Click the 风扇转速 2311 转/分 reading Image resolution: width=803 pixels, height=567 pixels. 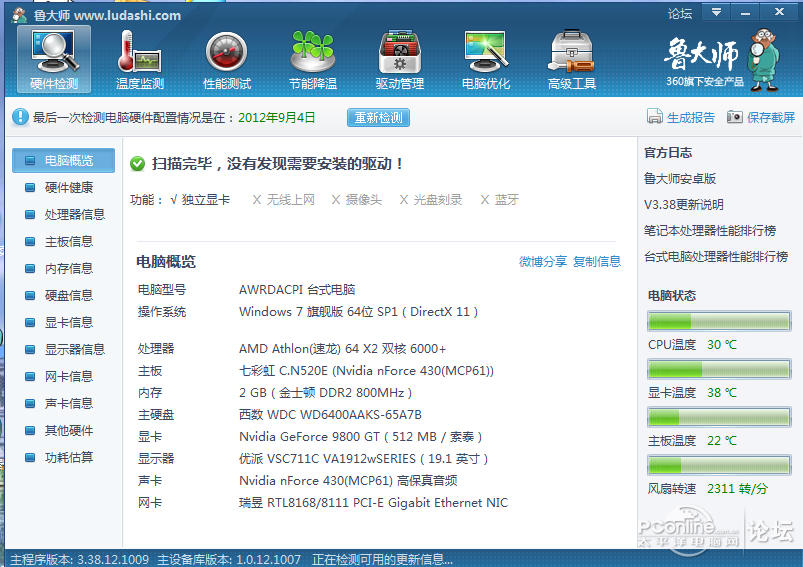(x=737, y=489)
